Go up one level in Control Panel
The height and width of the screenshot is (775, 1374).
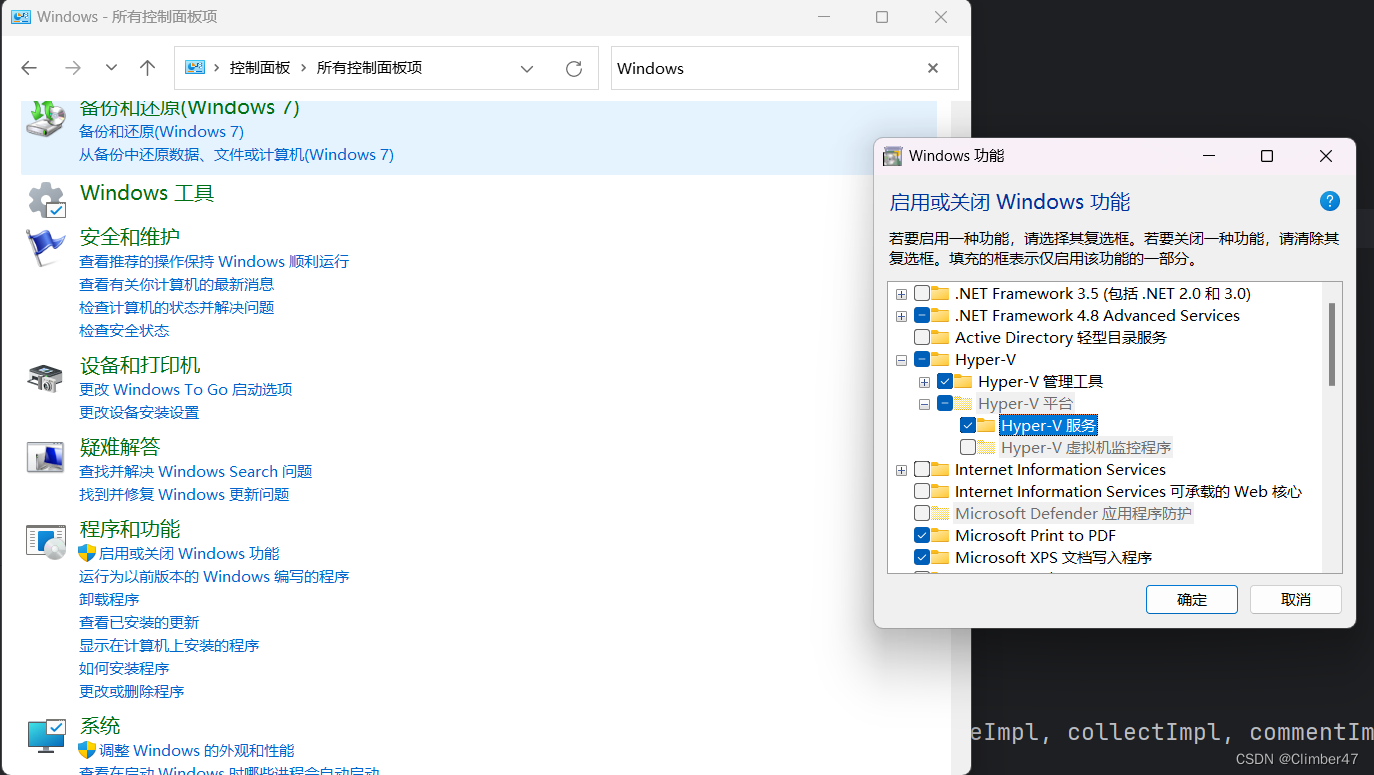(x=148, y=68)
